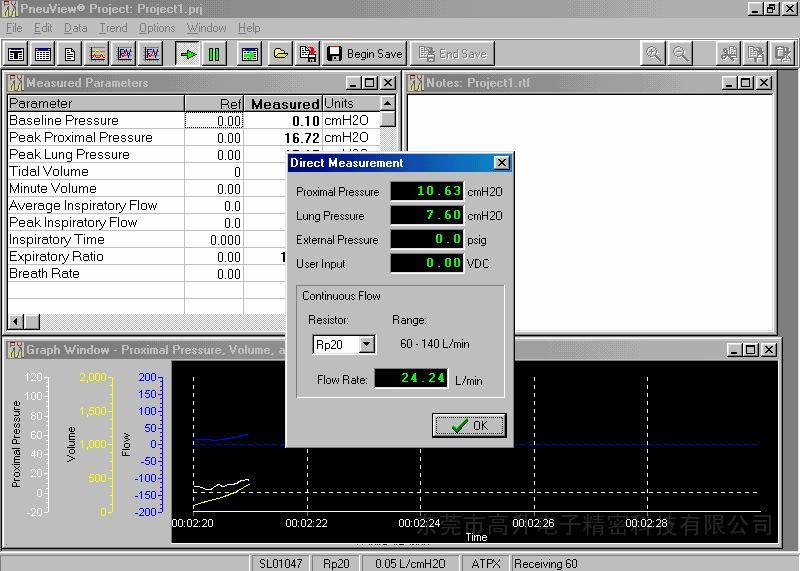The width and height of the screenshot is (800, 571).
Task: Click the zoom out magnifier icon
Action: point(680,54)
